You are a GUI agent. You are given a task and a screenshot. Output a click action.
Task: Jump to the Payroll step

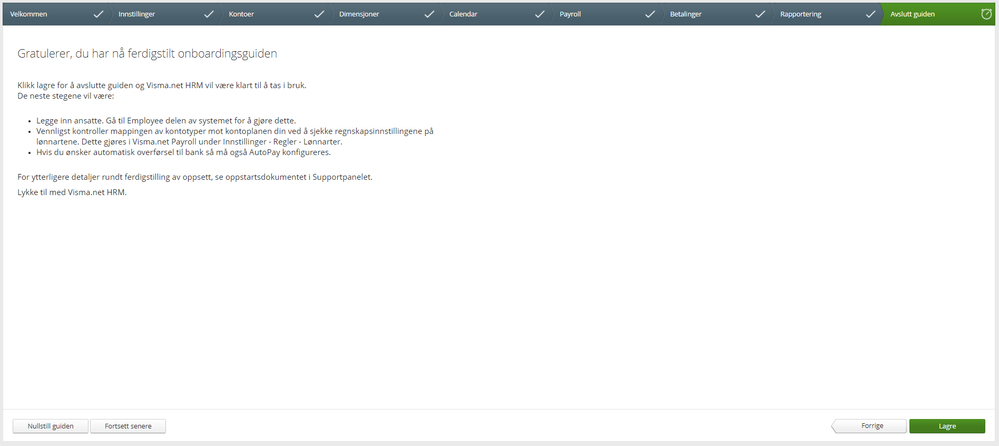(607, 14)
